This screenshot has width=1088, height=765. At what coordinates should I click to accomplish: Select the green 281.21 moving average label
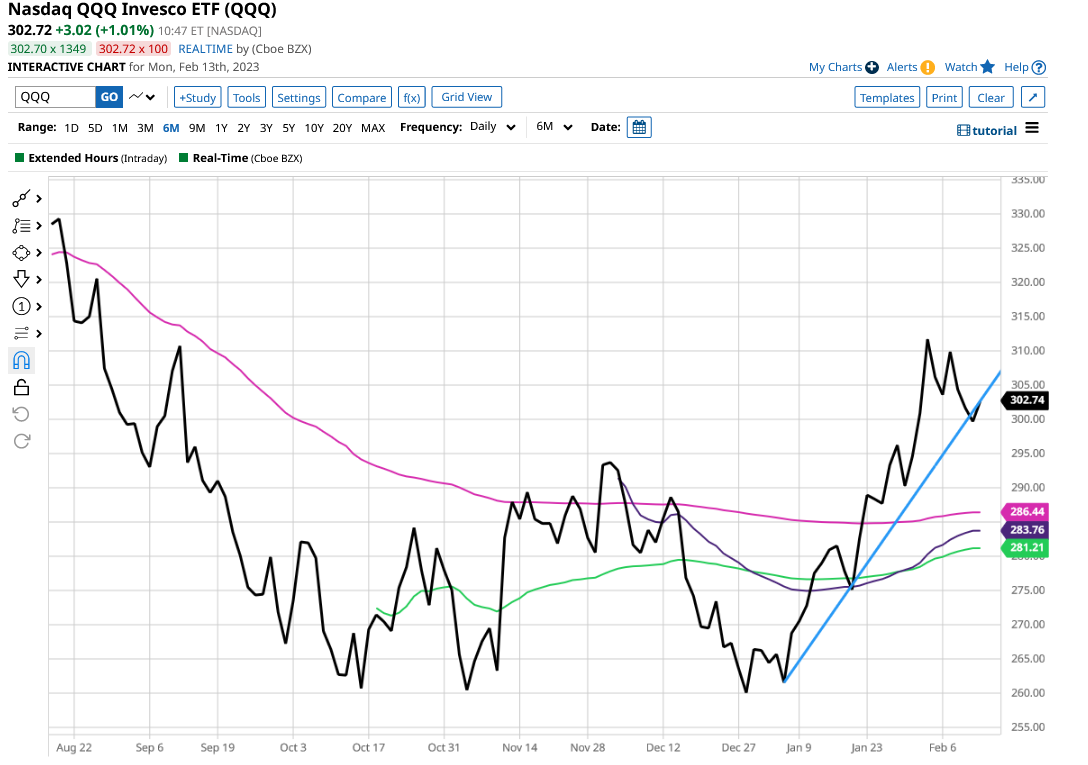(x=1025, y=548)
